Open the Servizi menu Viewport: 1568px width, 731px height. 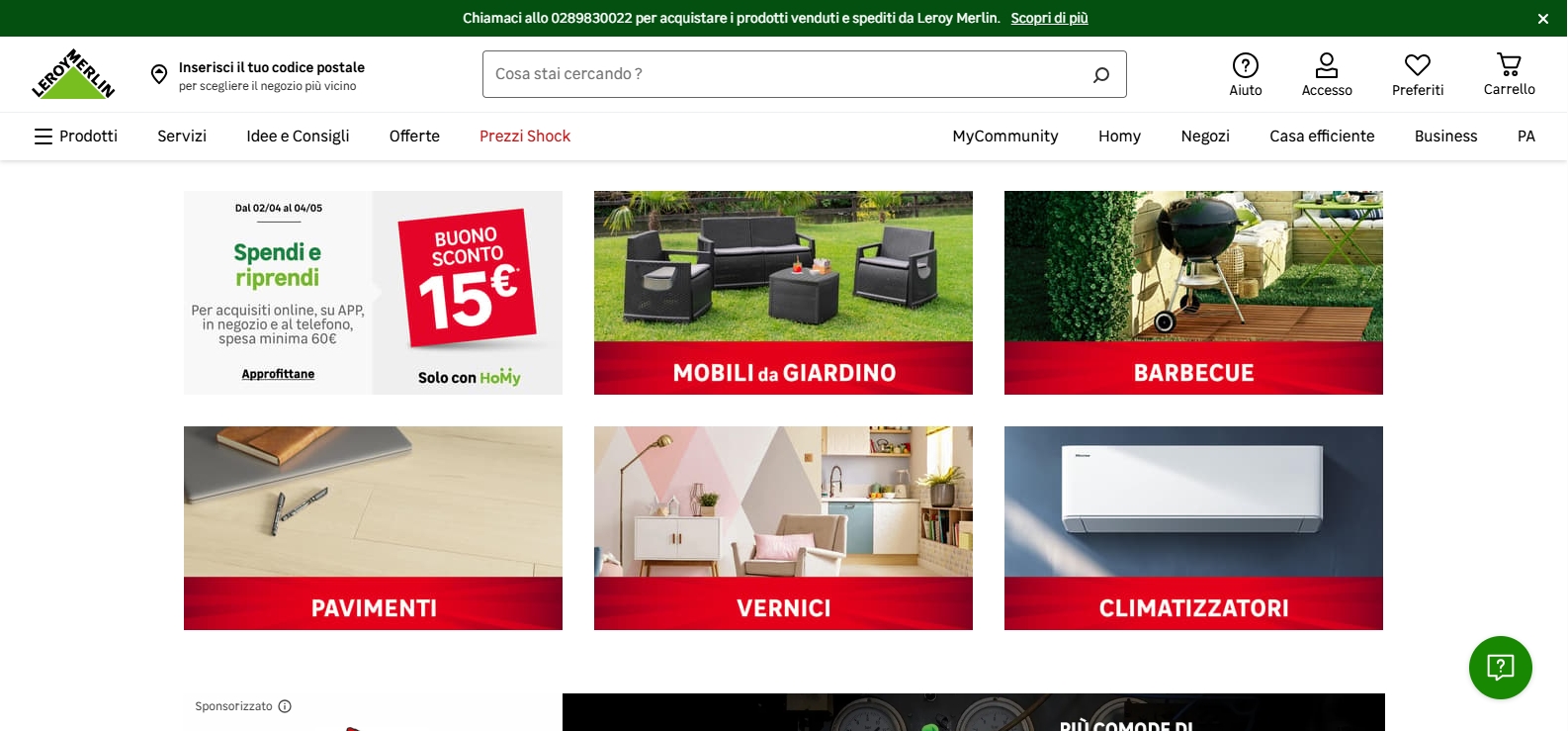tap(182, 137)
